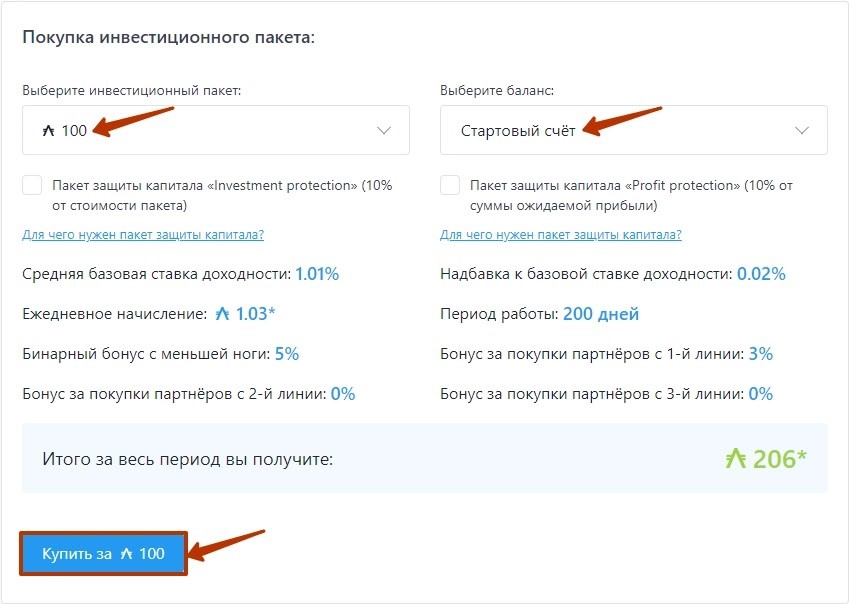Click the 200 дней work period value

601,314
